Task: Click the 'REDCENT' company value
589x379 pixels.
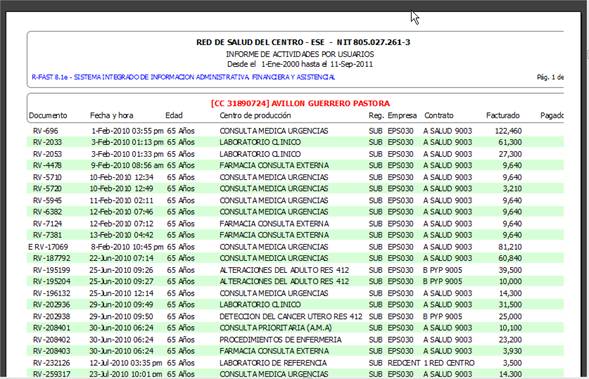Action: [x=404, y=363]
